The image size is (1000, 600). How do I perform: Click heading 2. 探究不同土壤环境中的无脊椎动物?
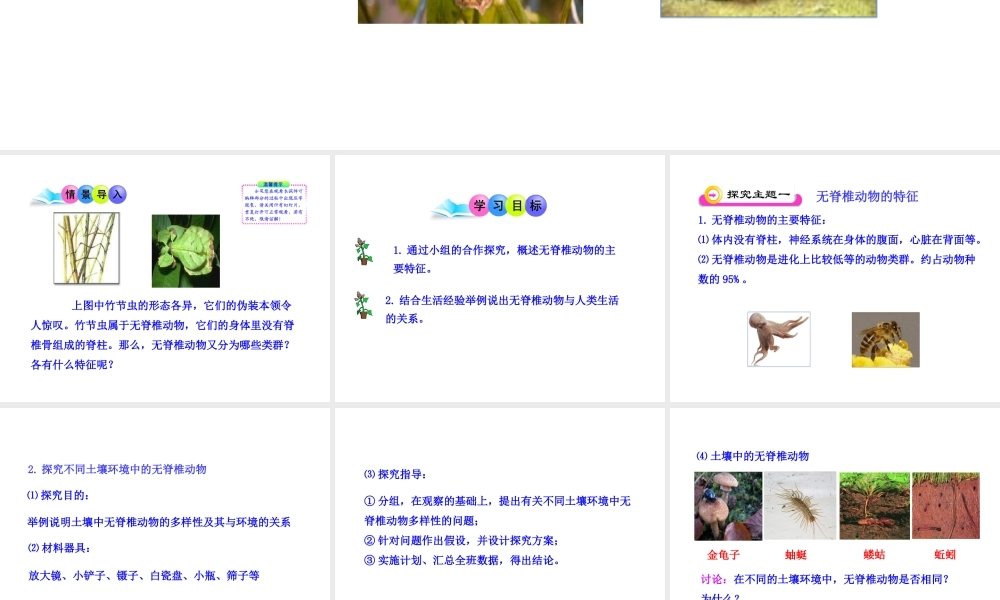(x=117, y=469)
